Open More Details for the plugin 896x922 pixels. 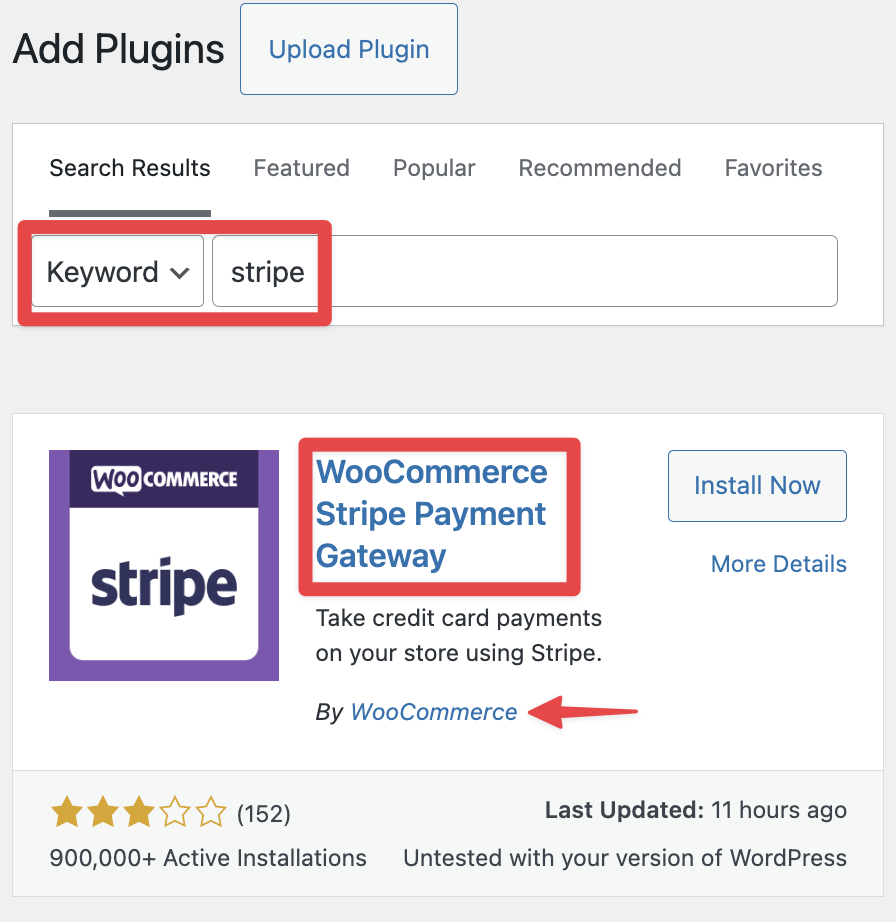pos(778,564)
